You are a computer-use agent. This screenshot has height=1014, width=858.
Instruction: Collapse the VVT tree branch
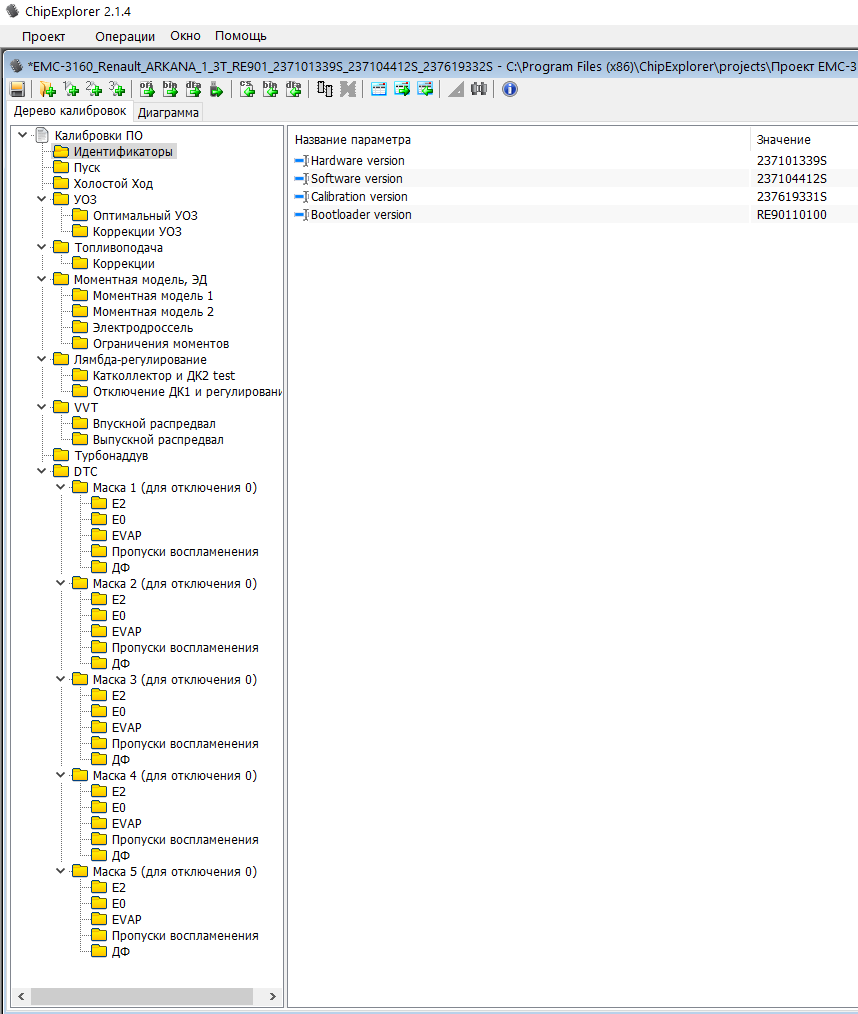click(42, 408)
